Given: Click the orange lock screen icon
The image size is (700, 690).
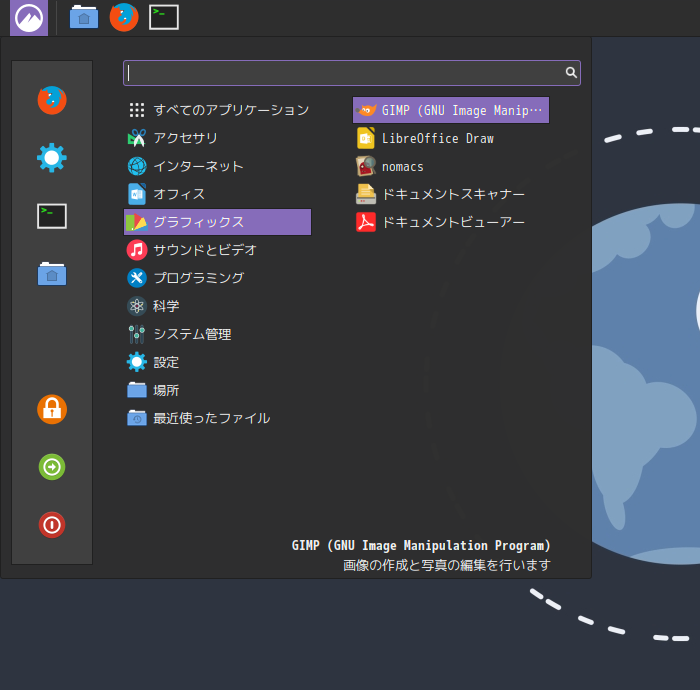Looking at the screenshot, I should 52,409.
